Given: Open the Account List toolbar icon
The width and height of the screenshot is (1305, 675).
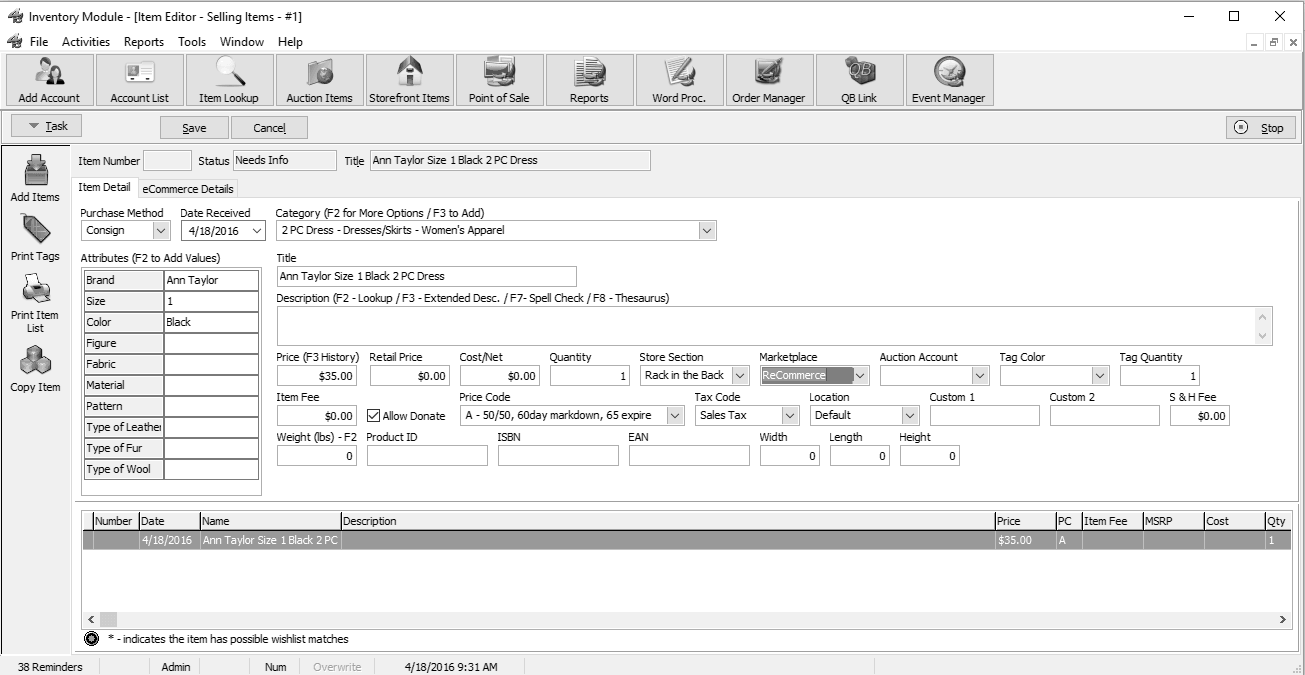Looking at the screenshot, I should [139, 80].
